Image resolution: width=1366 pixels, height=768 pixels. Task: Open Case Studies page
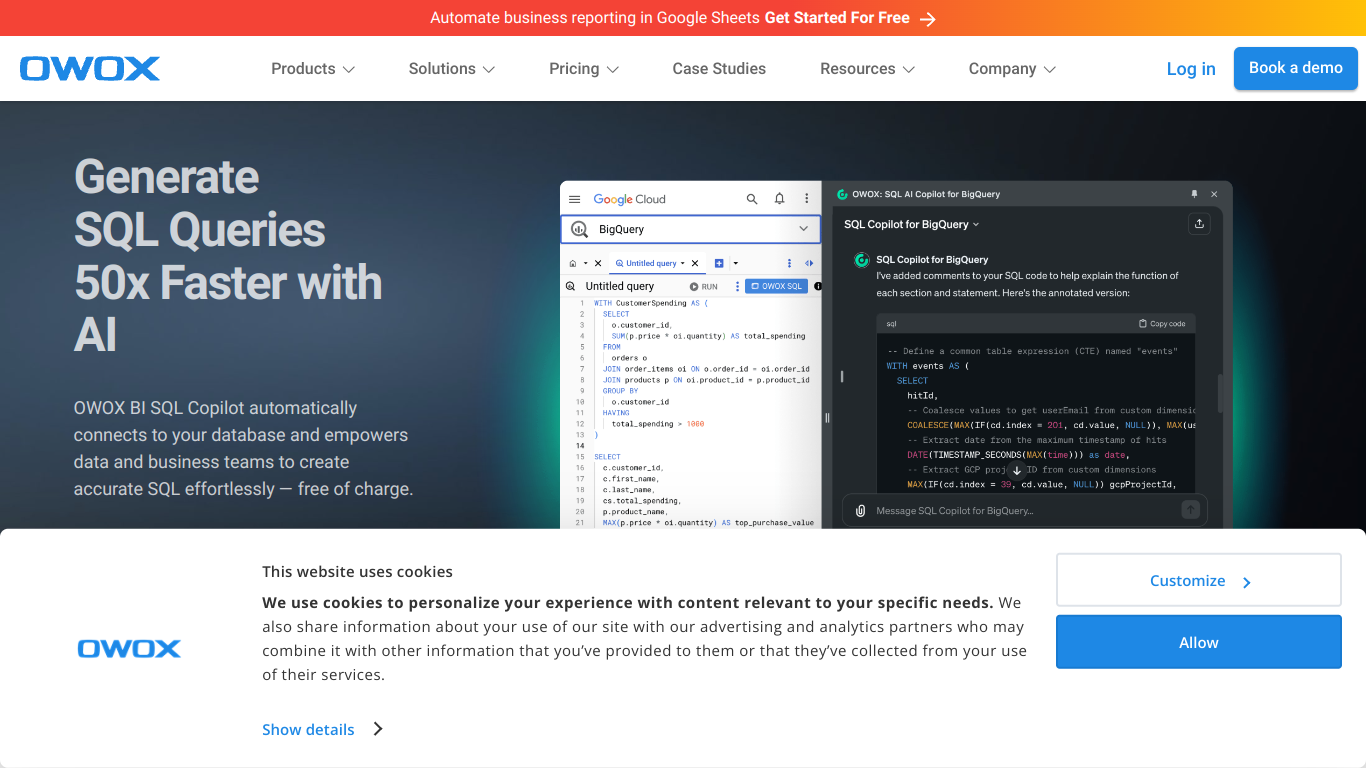click(x=719, y=69)
